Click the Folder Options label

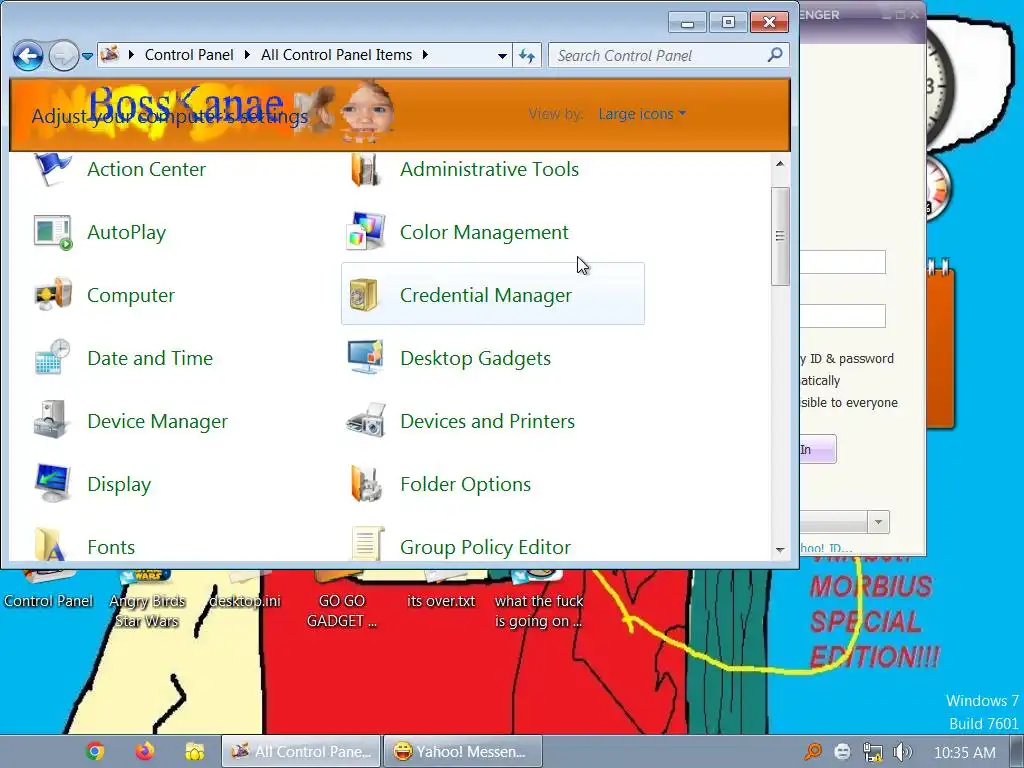(465, 484)
